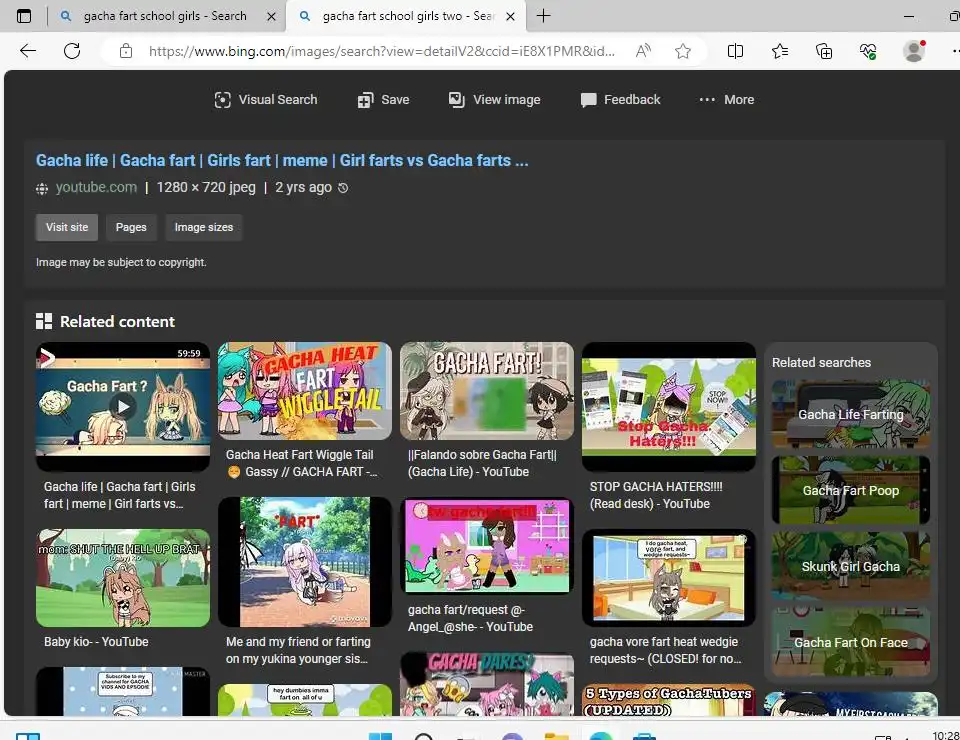Viewport: 960px width, 740px height.
Task: Click the history clock icon next to '2 yrs ago'
Action: click(x=343, y=188)
